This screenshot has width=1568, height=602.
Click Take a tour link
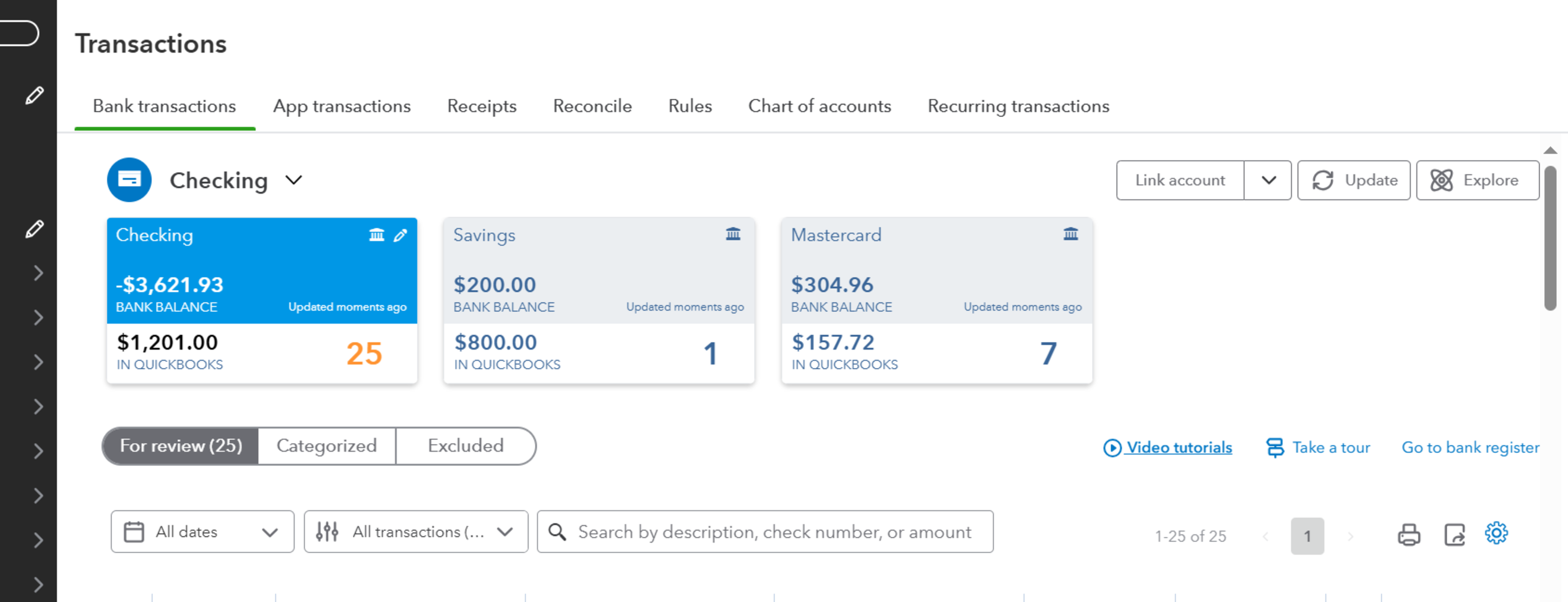tap(1318, 447)
